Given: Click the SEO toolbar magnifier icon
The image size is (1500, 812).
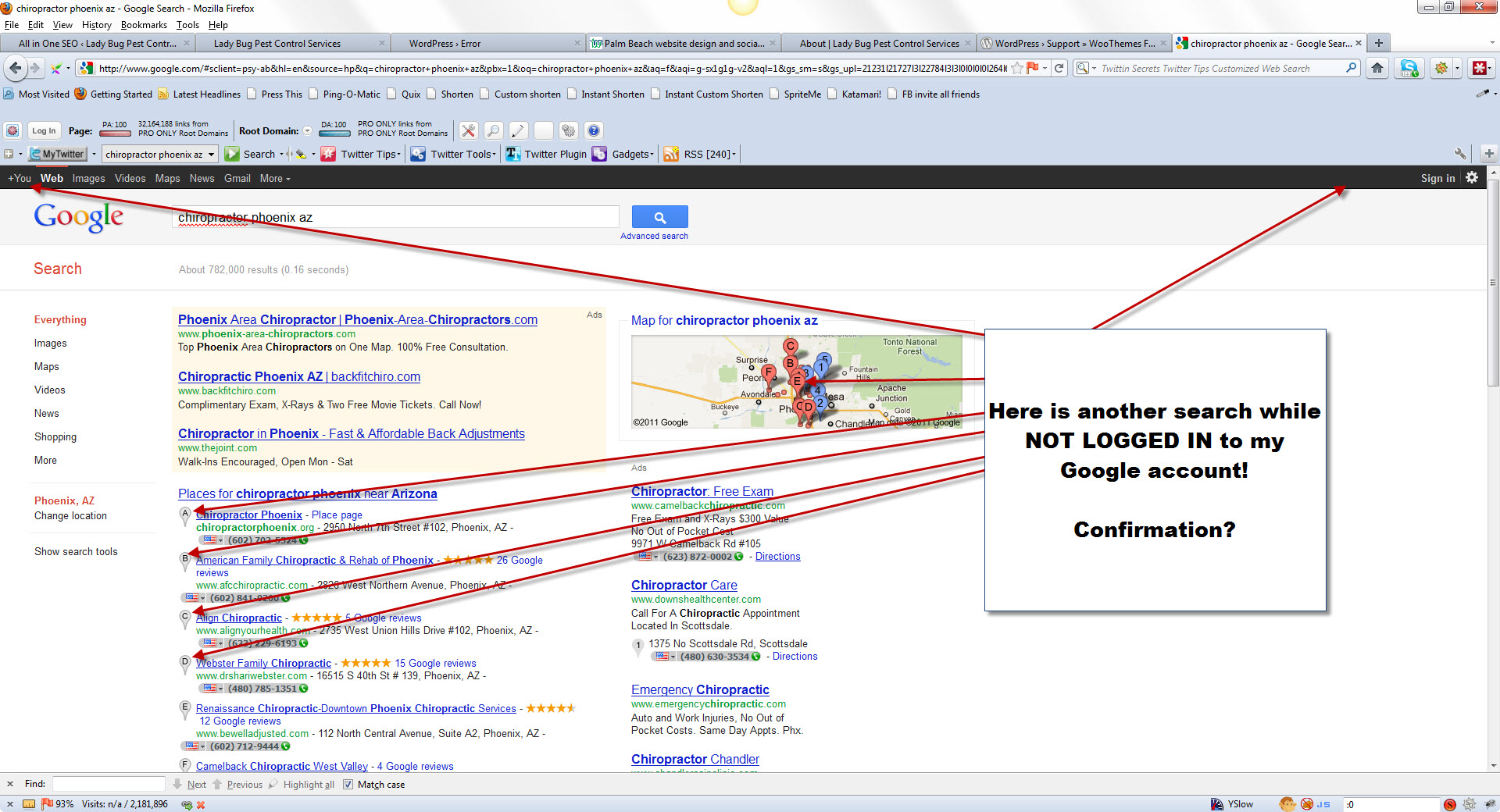Looking at the screenshot, I should (494, 130).
